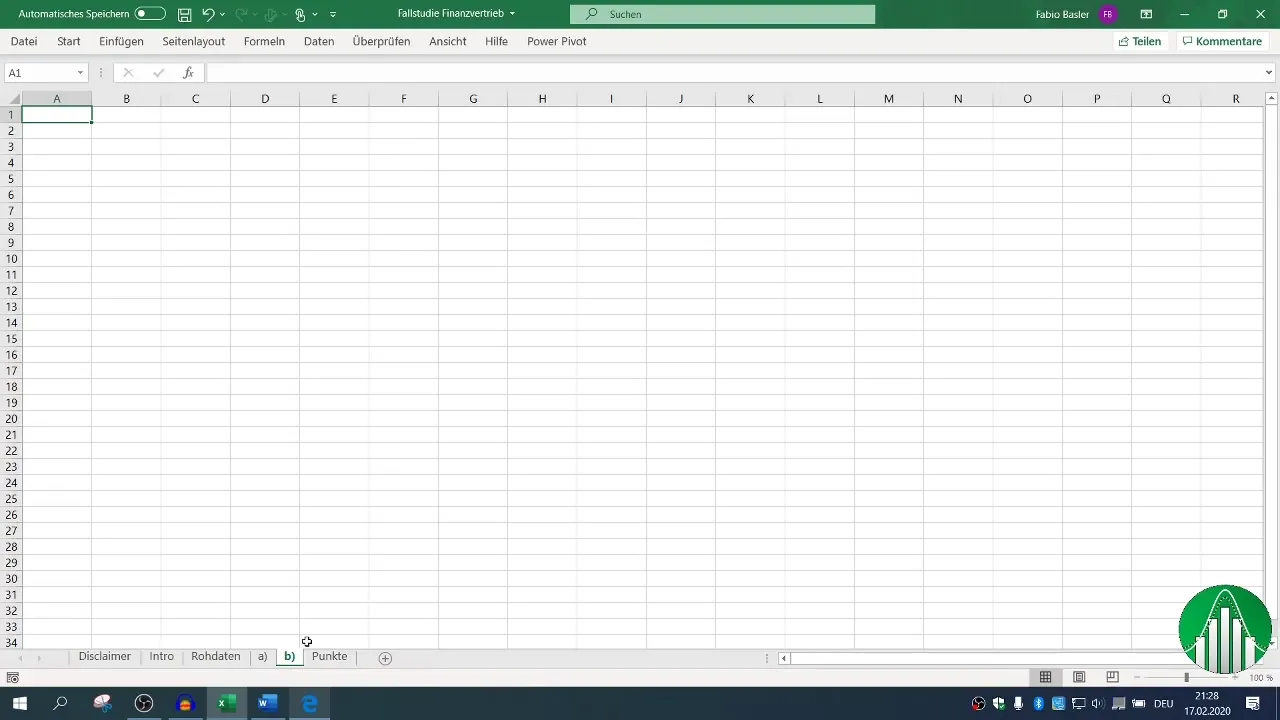Click the Suchen search box
Screen dimensions: 1280x720
click(x=722, y=14)
